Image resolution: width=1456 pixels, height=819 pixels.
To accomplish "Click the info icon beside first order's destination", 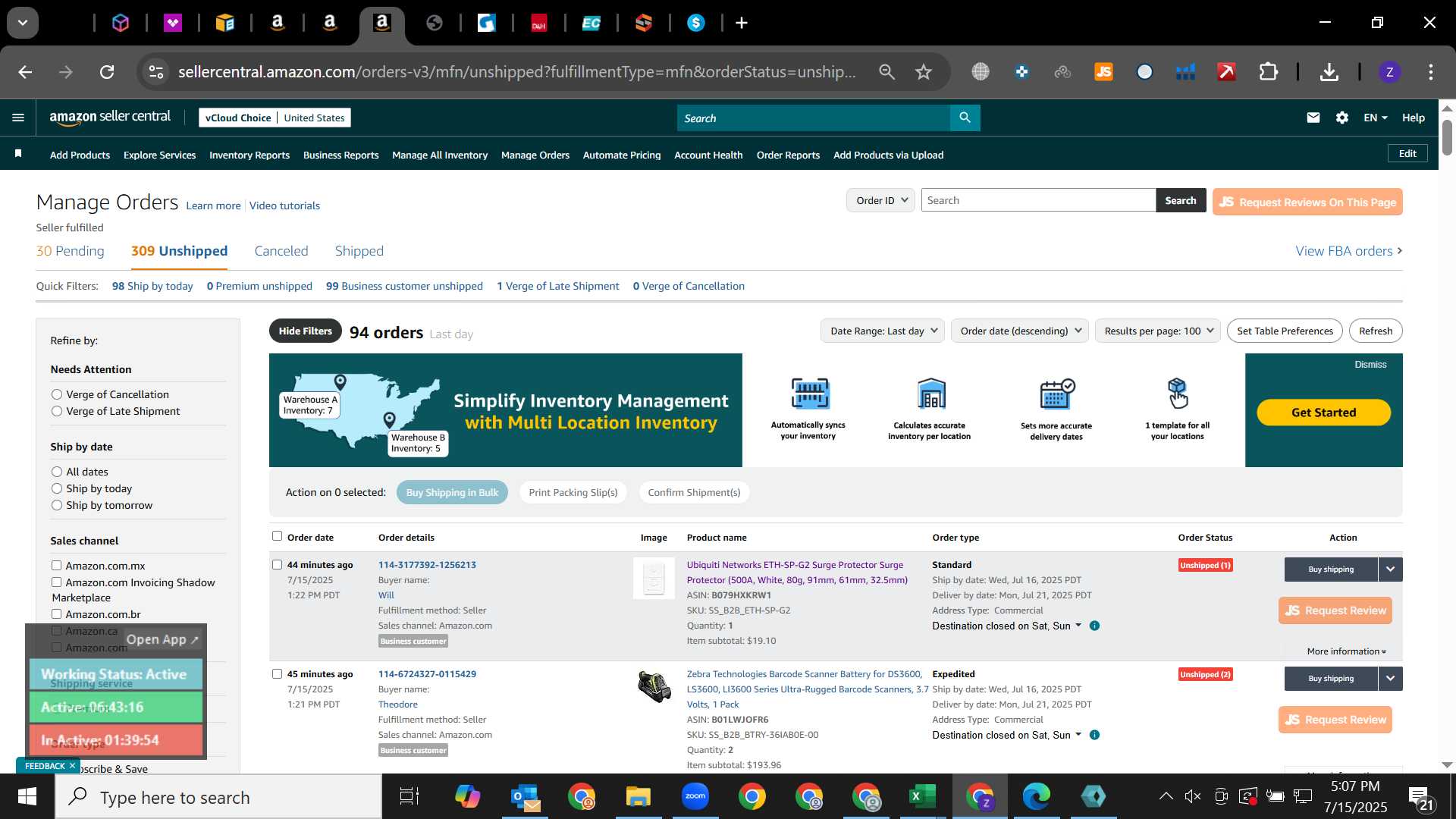I will 1094,626.
